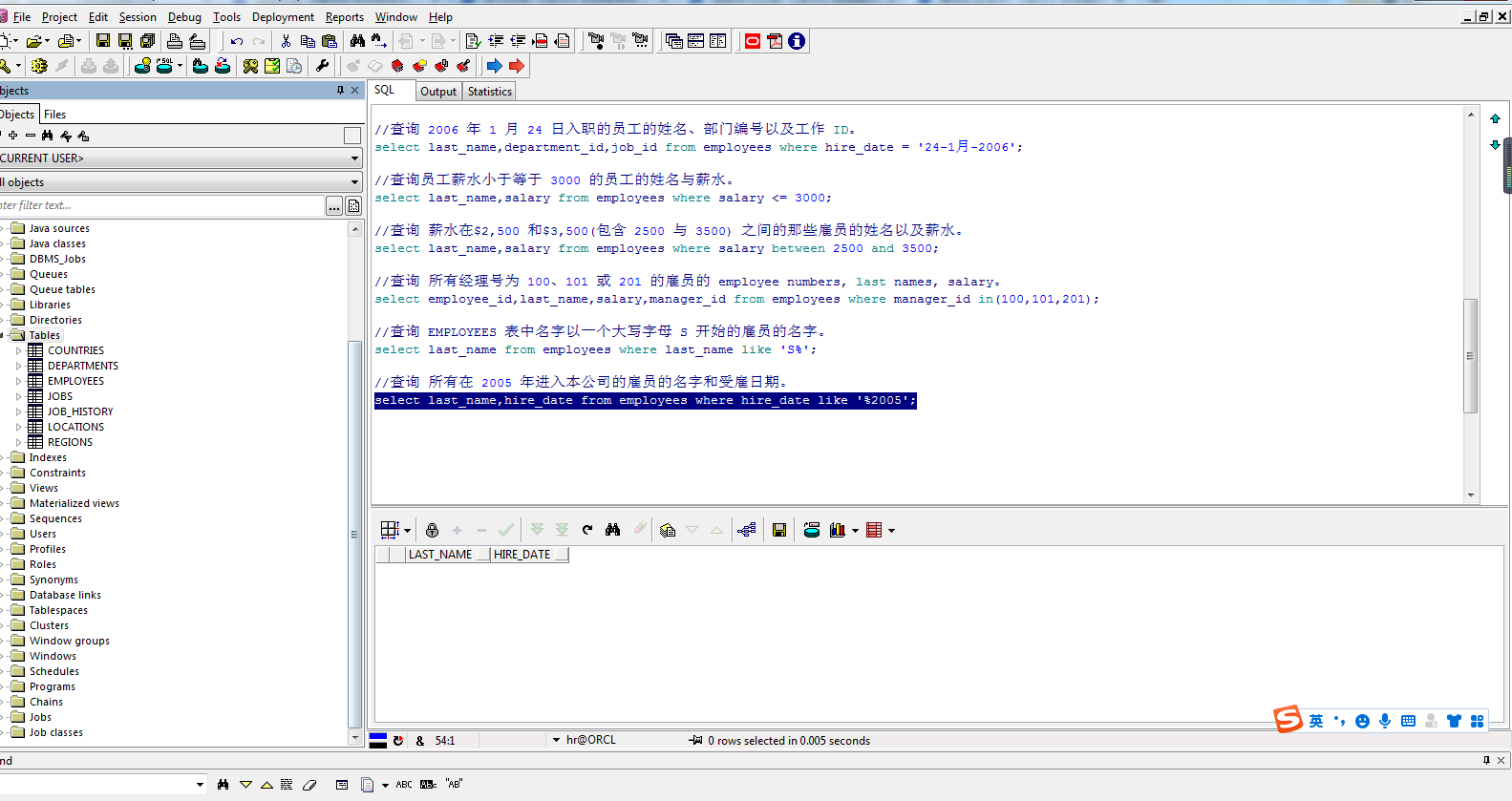Image resolution: width=1512 pixels, height=801 pixels.
Task: Click the Save All stacked disks icon
Action: point(147,41)
